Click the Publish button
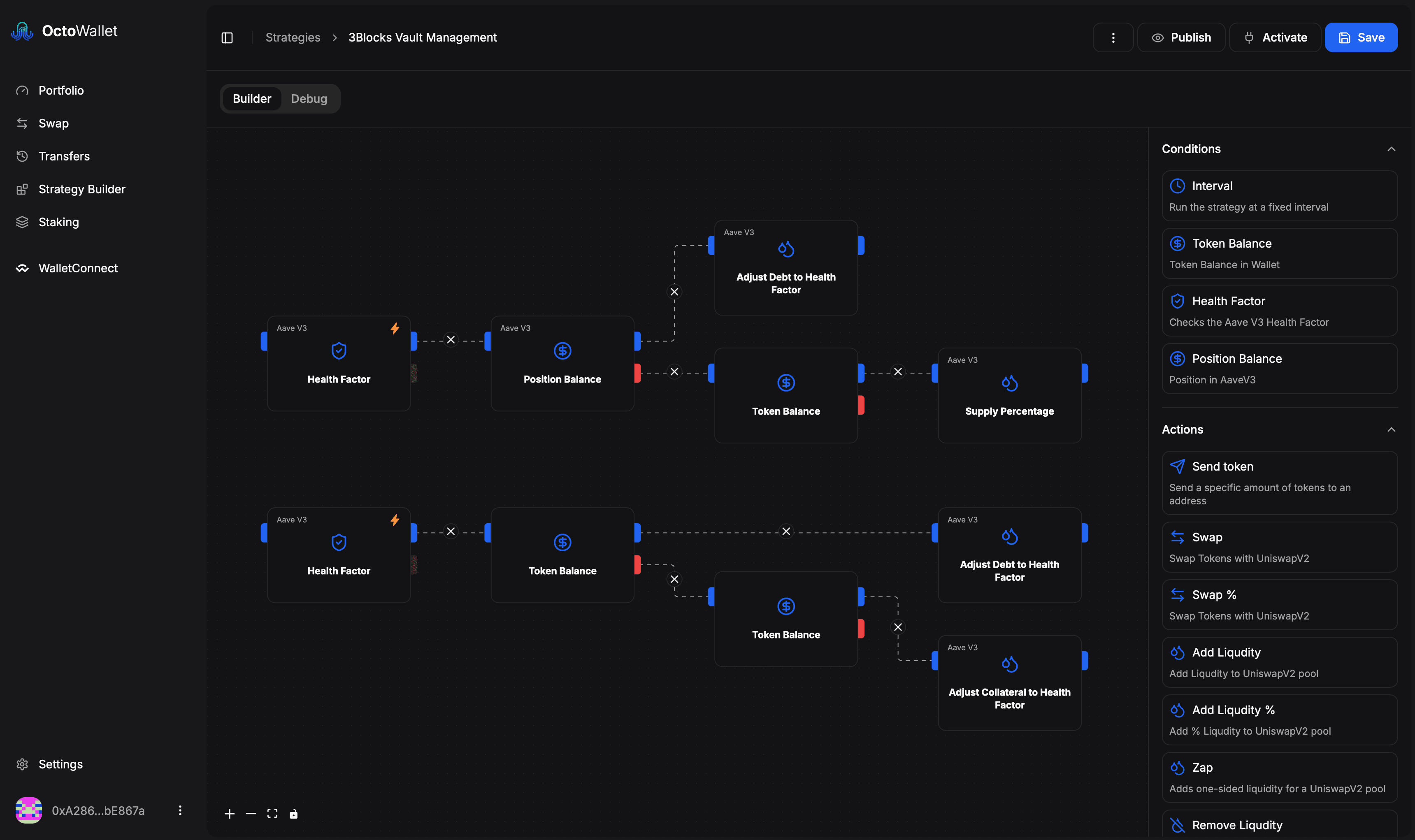The image size is (1415, 840). [x=1181, y=37]
